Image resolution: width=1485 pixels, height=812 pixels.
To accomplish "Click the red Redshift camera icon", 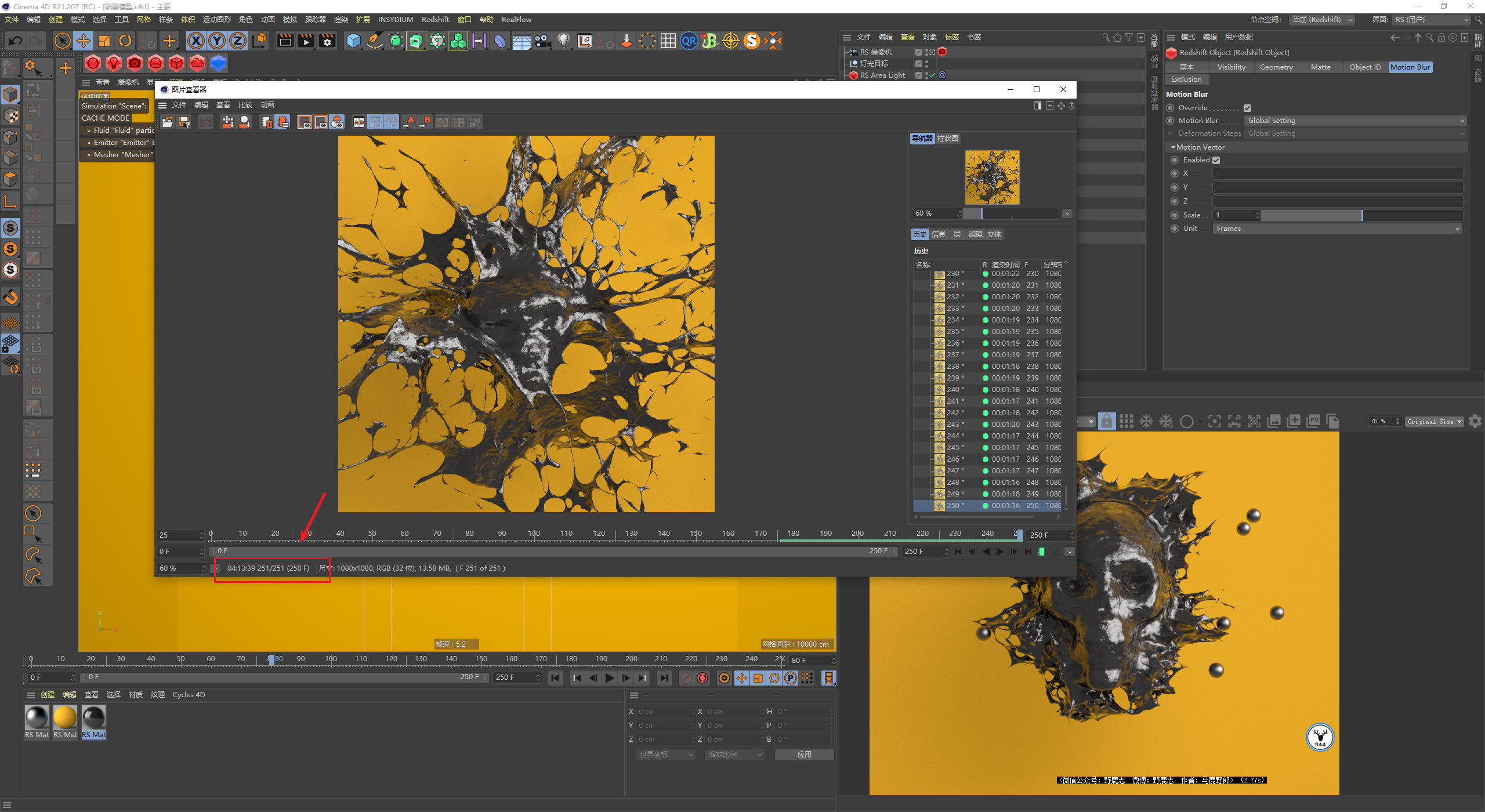I will [135, 63].
